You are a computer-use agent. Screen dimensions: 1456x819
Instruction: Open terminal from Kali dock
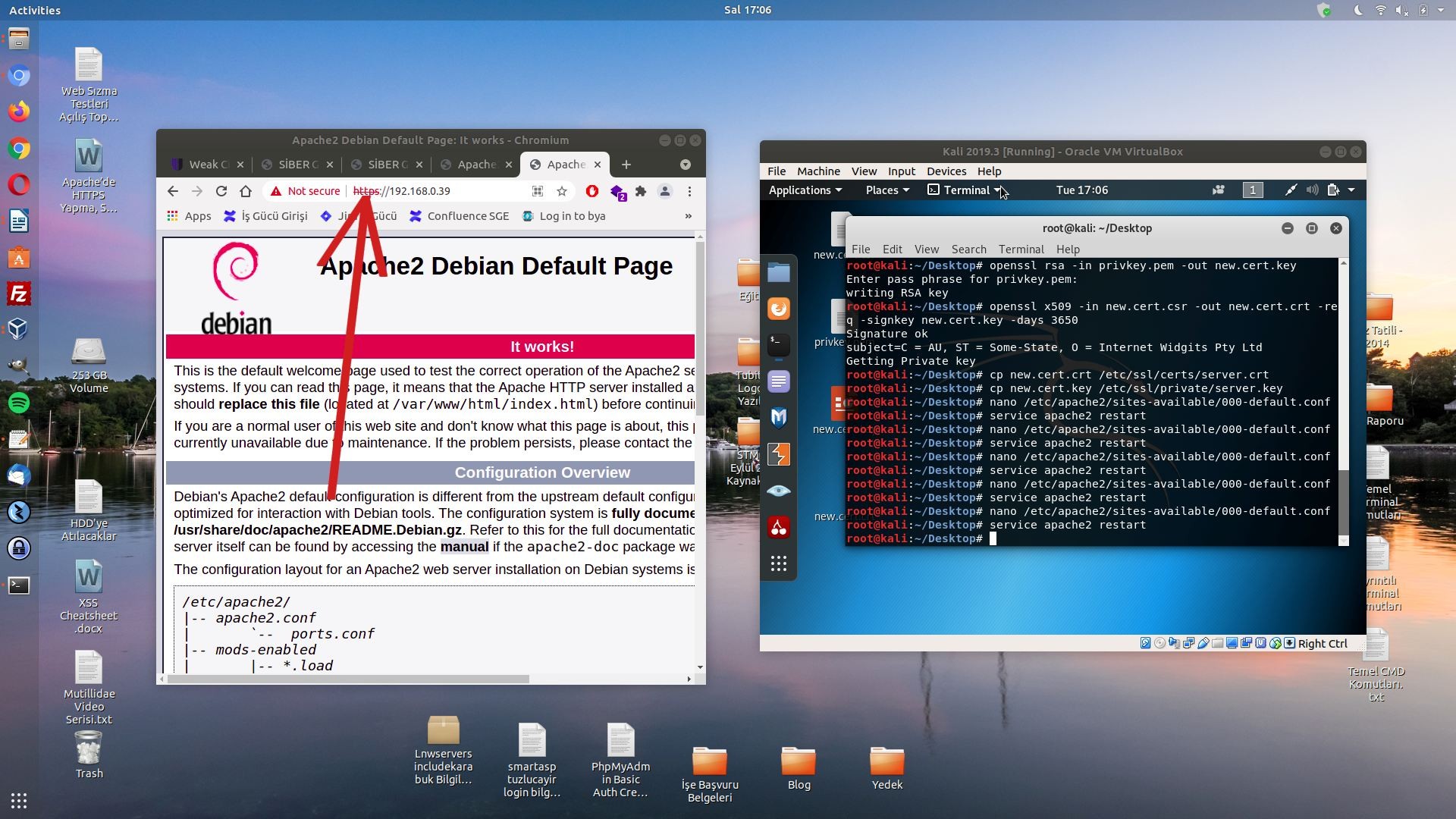[x=779, y=345]
